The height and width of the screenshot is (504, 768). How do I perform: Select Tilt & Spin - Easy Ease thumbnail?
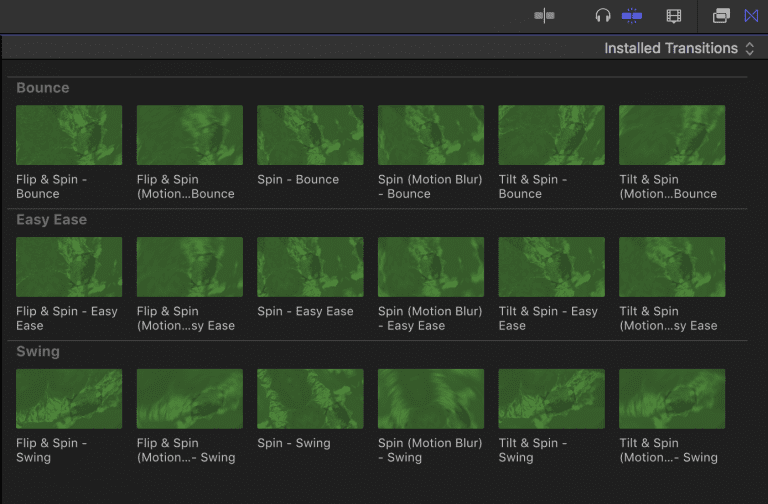552,267
